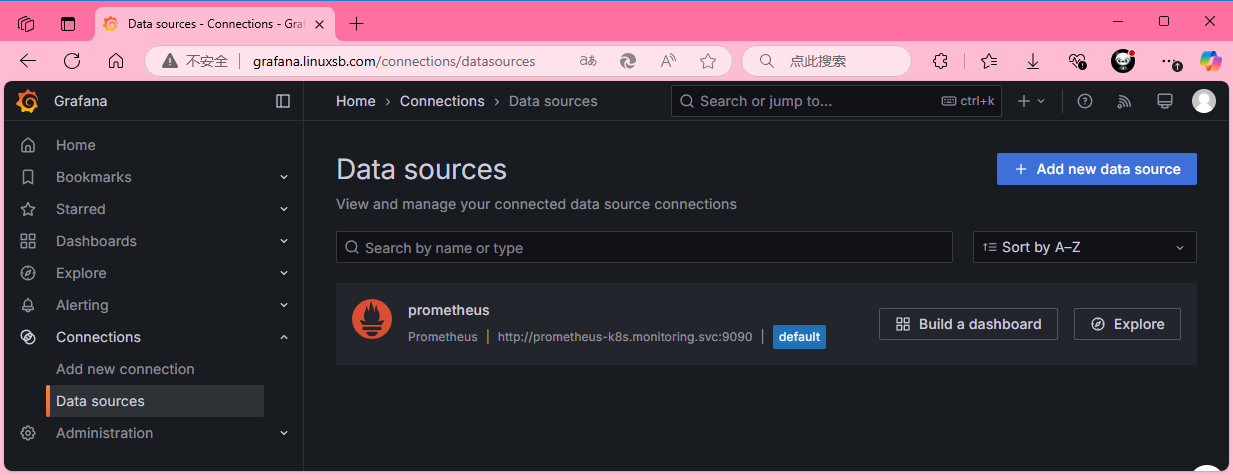Open the news RSS feed icon
This screenshot has width=1233, height=475.
(1124, 101)
